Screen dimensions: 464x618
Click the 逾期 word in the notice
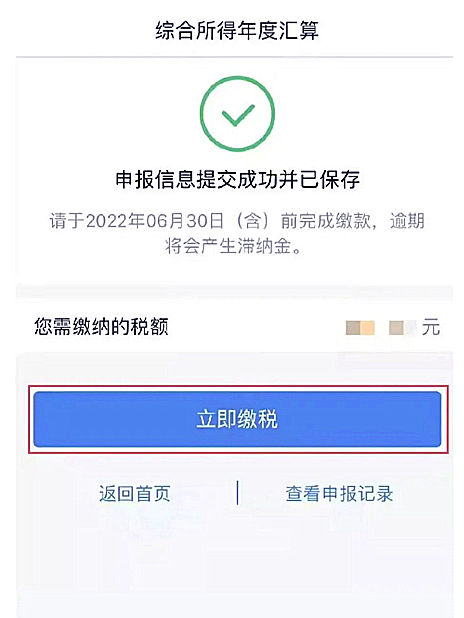point(407,221)
